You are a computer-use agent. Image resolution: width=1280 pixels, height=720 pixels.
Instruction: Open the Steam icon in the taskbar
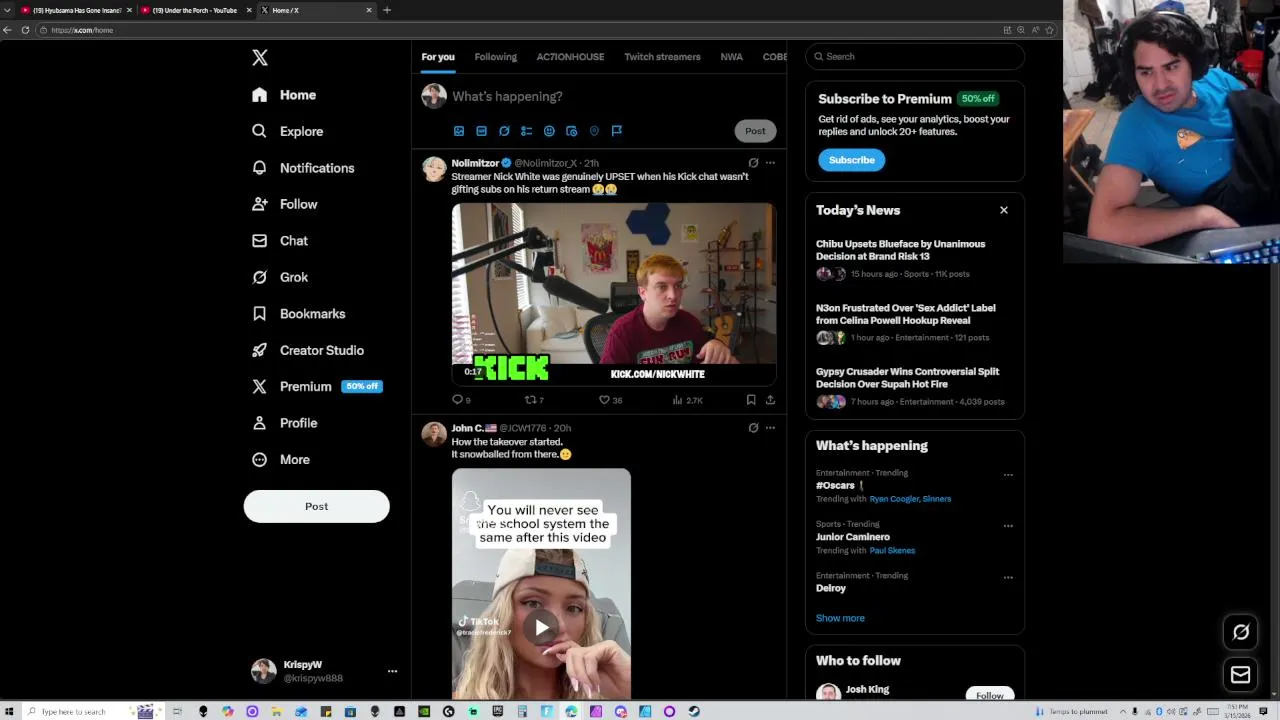[694, 712]
